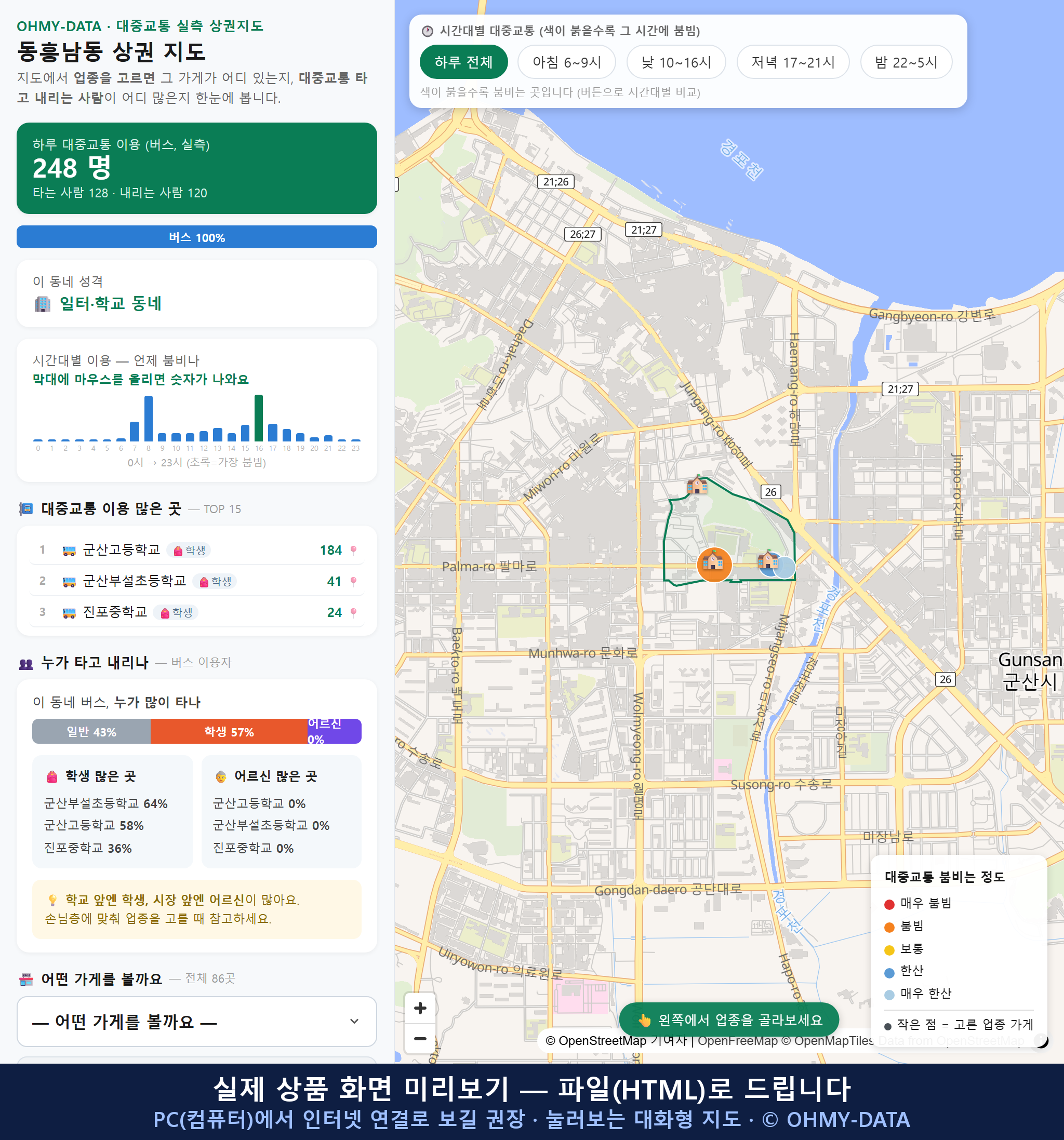Open the OpenMapTiles attribution link
This screenshot has height=1140, width=1064.
(828, 1040)
